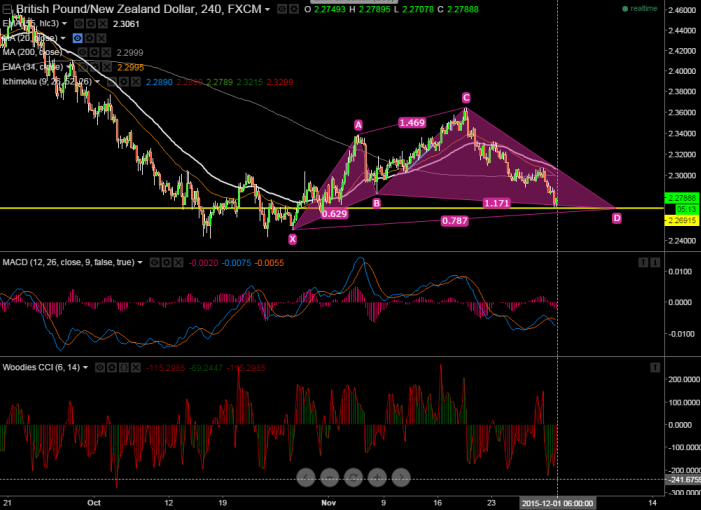701x510 pixels.
Task: Open settings gear for Ichimoku indicator
Action: [124, 82]
